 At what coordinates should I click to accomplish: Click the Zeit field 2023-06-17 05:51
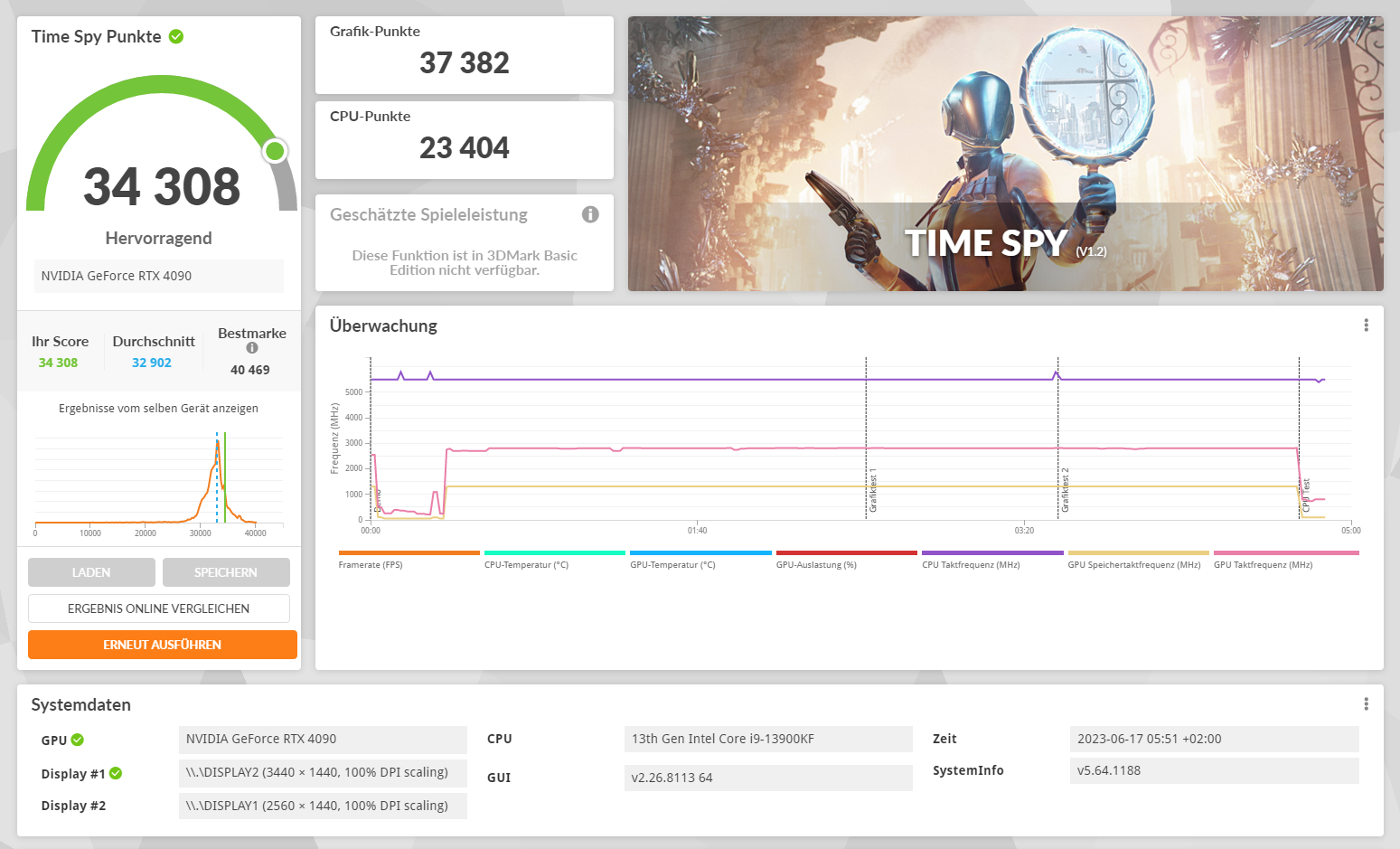click(1215, 739)
